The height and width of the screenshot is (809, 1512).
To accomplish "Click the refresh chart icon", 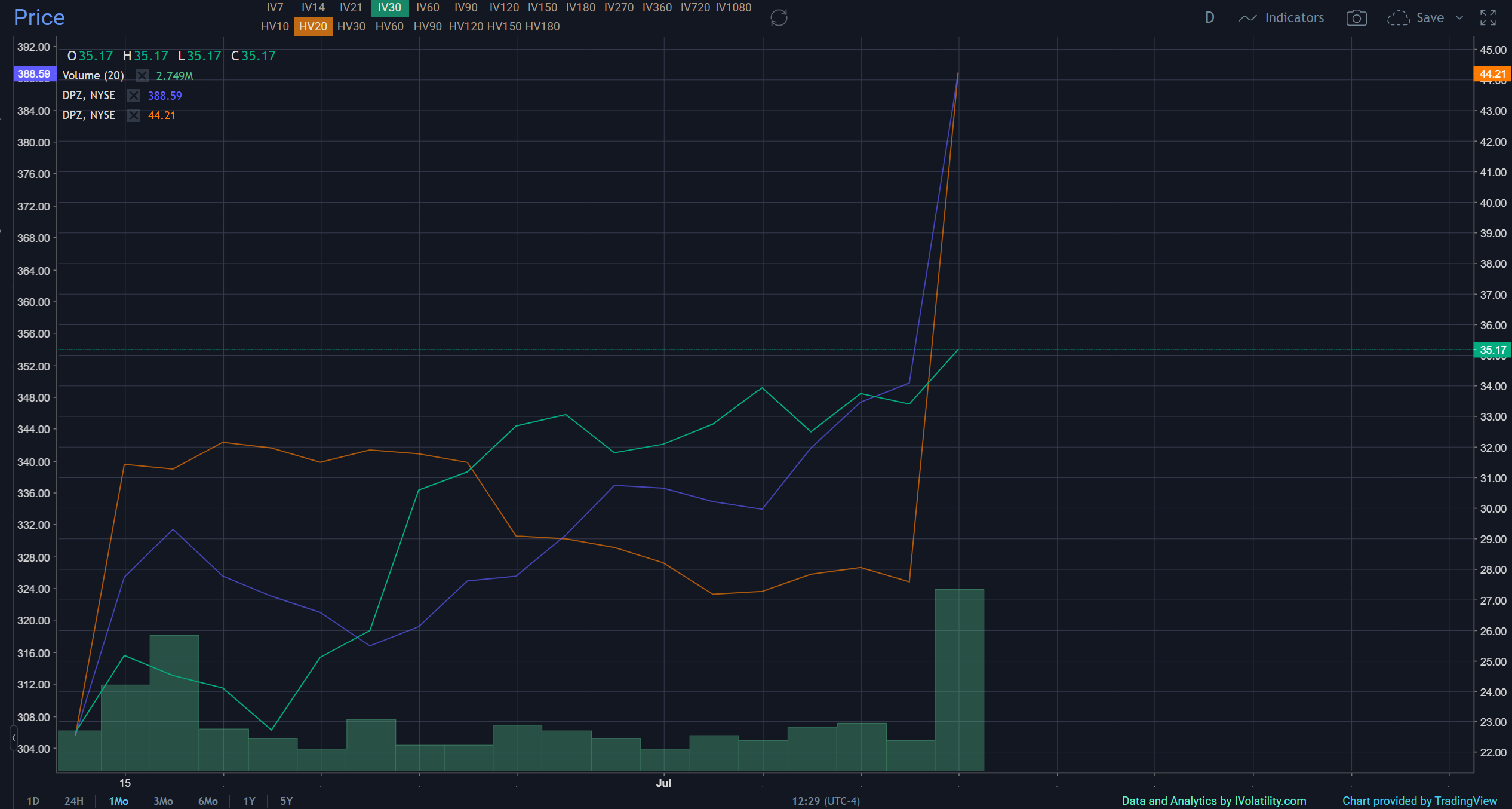I will tap(779, 17).
